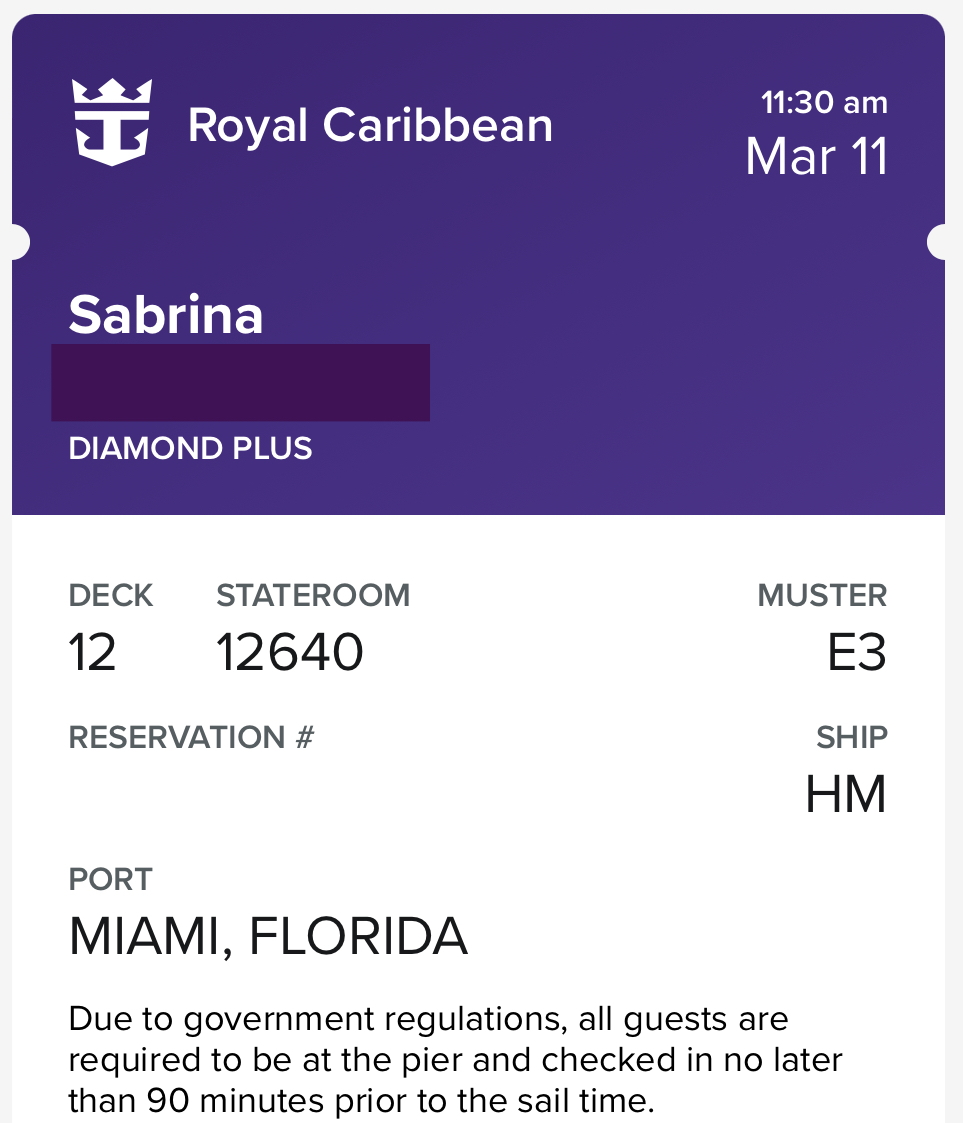The width and height of the screenshot is (963, 1123).
Task: Select the DIAMOND PLUS loyalty status
Action: (190, 448)
